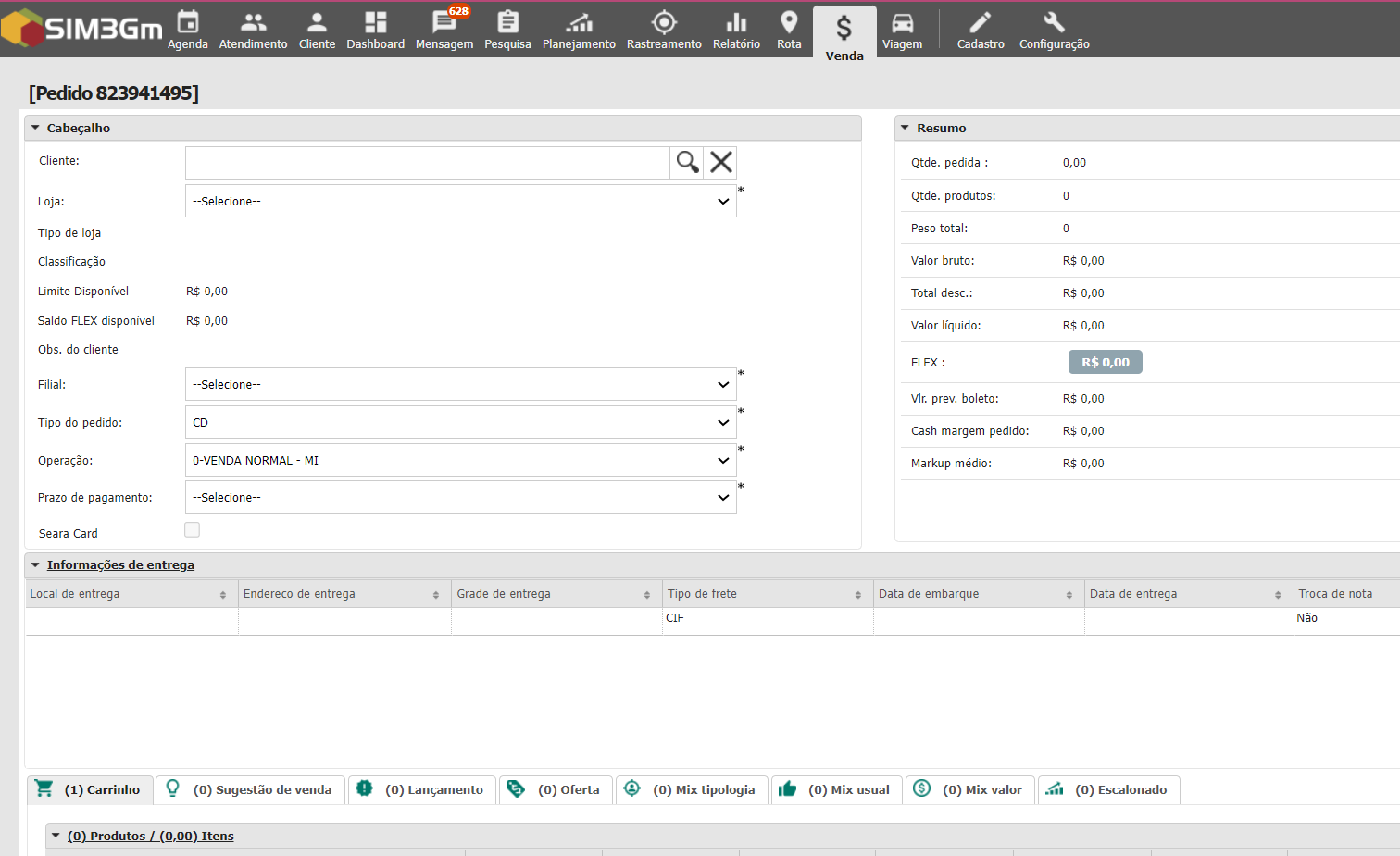Click Saldo FLEX disponível value
The width and height of the screenshot is (1400, 856).
(x=206, y=321)
